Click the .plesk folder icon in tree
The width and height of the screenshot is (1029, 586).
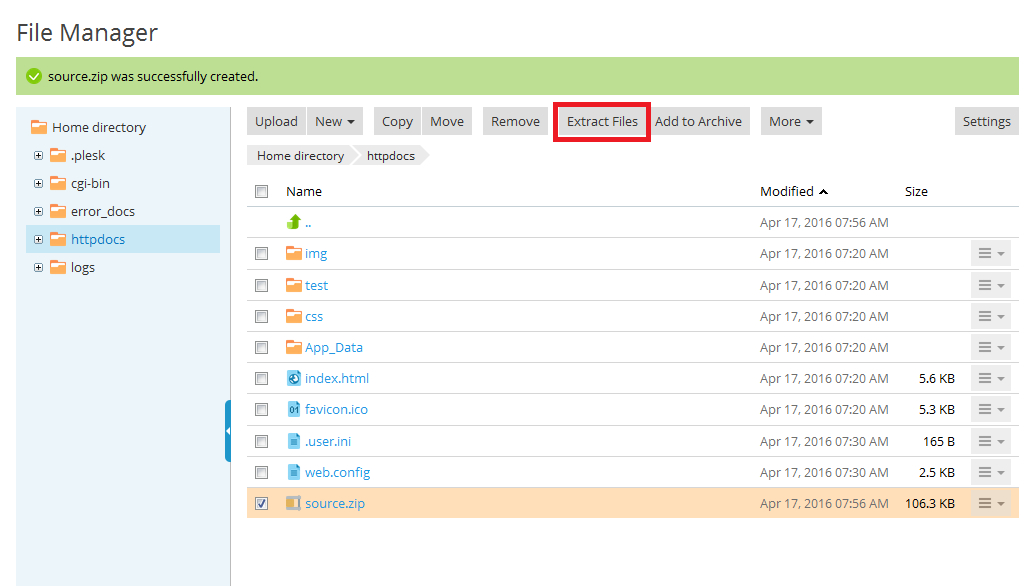click(58, 155)
